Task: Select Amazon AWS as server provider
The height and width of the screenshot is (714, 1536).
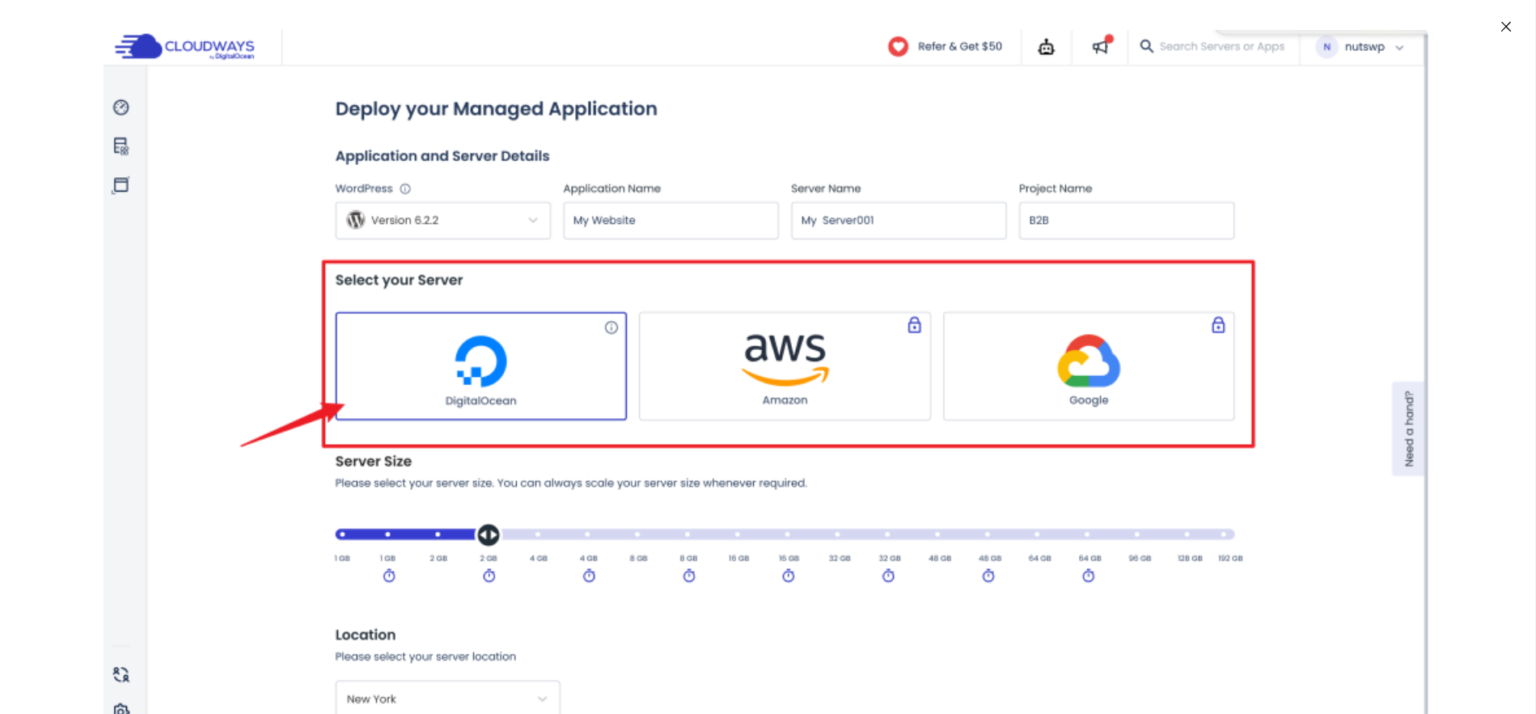Action: [x=785, y=366]
